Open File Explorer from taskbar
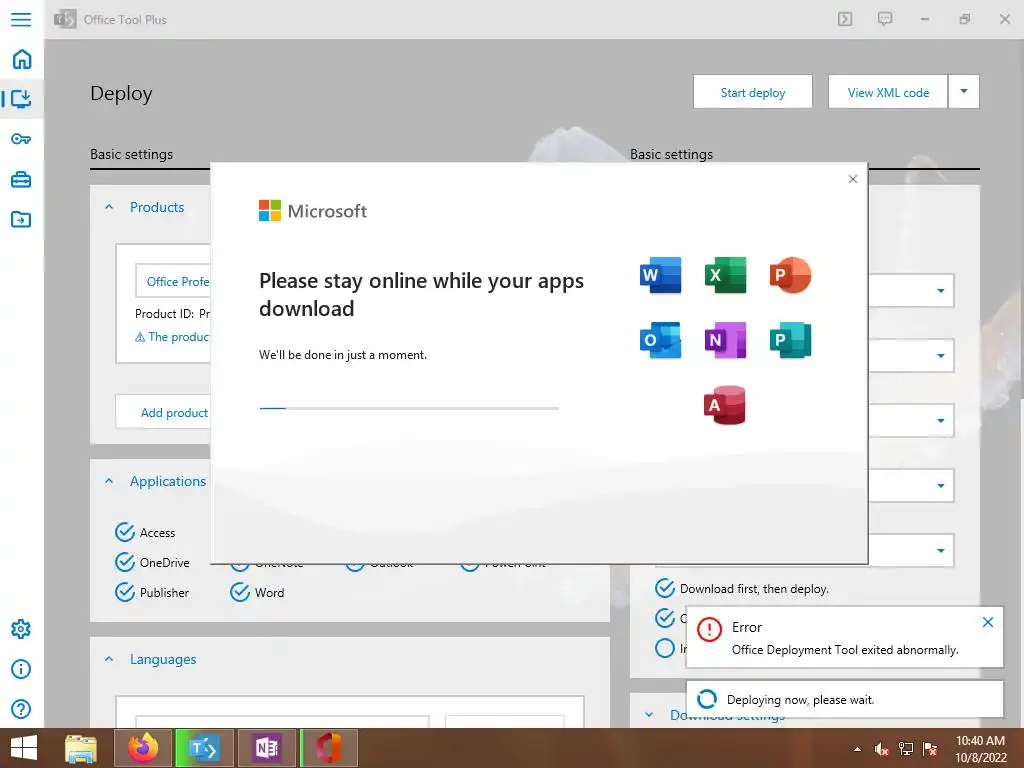This screenshot has width=1024, height=768. click(x=81, y=748)
